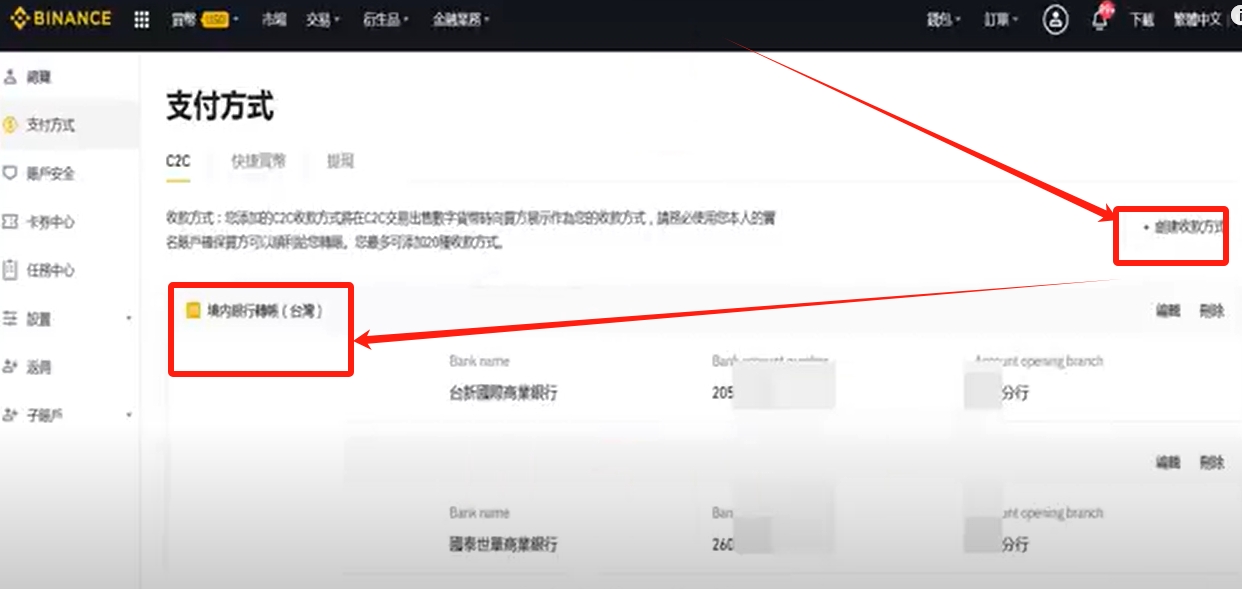Open the 市場 menu item
Viewport: 1242px width, 589px height.
point(273,20)
